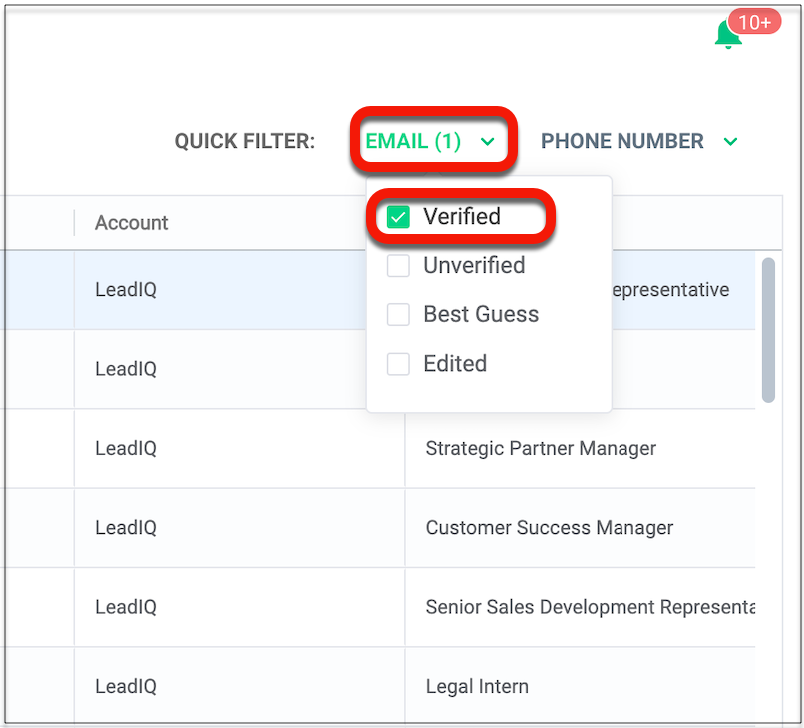Enable the Unverified email checkbox
This screenshot has height=728, width=804.
coord(399,266)
